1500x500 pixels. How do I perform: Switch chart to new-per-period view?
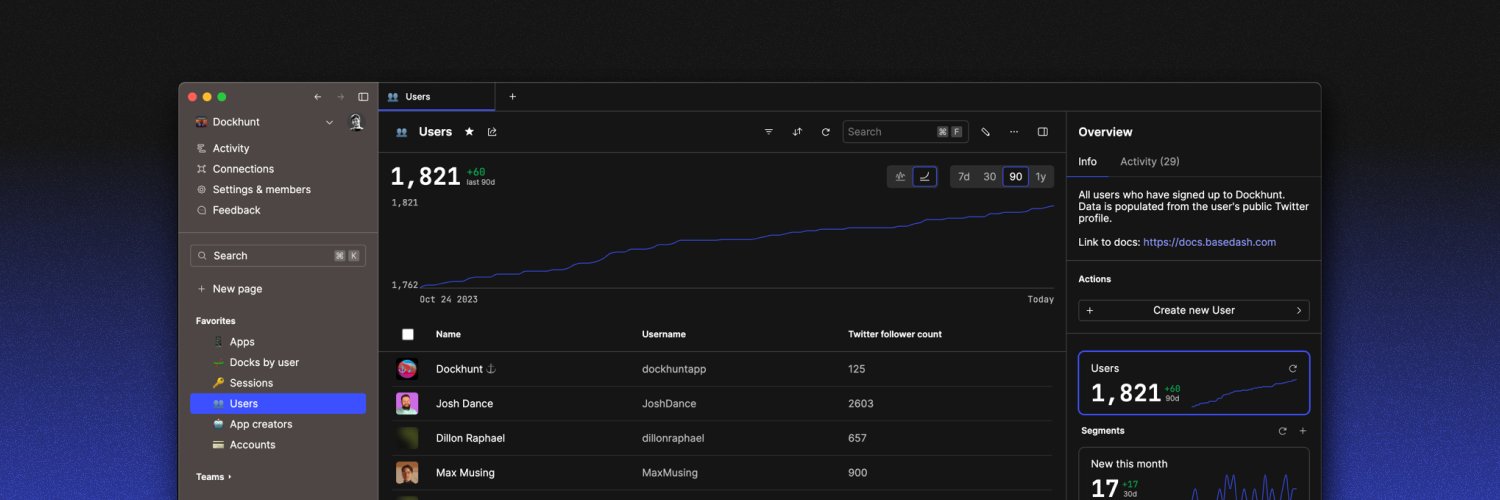(900, 177)
